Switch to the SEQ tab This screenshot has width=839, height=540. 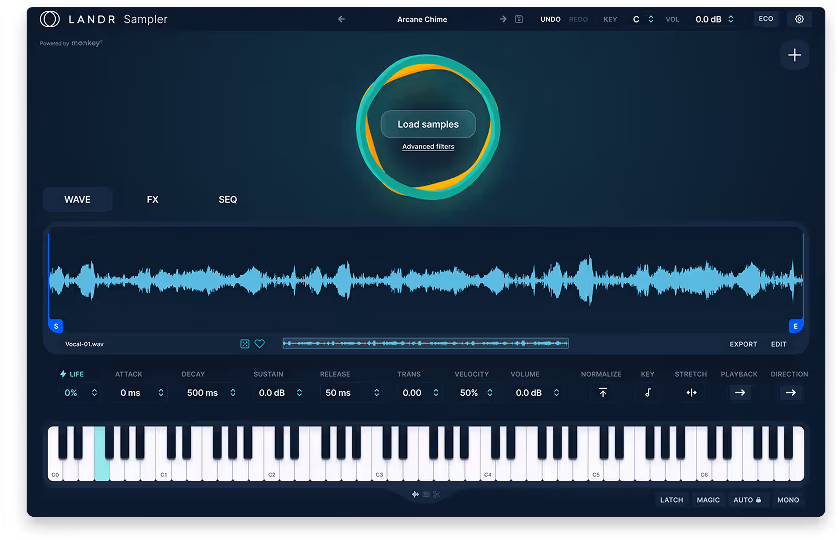[227, 200]
